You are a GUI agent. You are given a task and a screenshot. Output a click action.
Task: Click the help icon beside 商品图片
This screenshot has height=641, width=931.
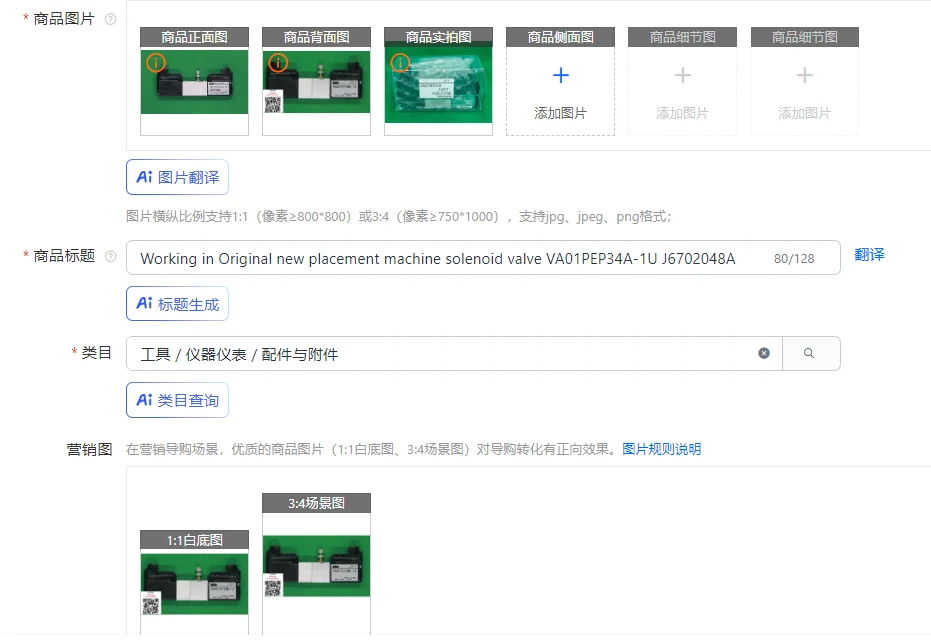(110, 20)
